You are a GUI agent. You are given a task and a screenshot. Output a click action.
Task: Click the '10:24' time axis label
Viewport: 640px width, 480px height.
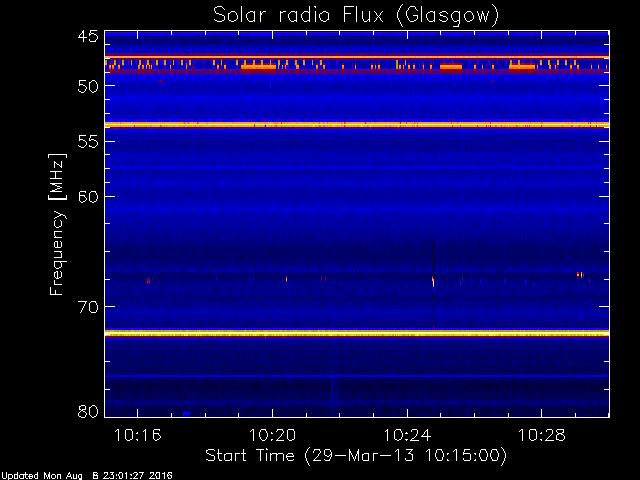pyautogui.click(x=407, y=436)
